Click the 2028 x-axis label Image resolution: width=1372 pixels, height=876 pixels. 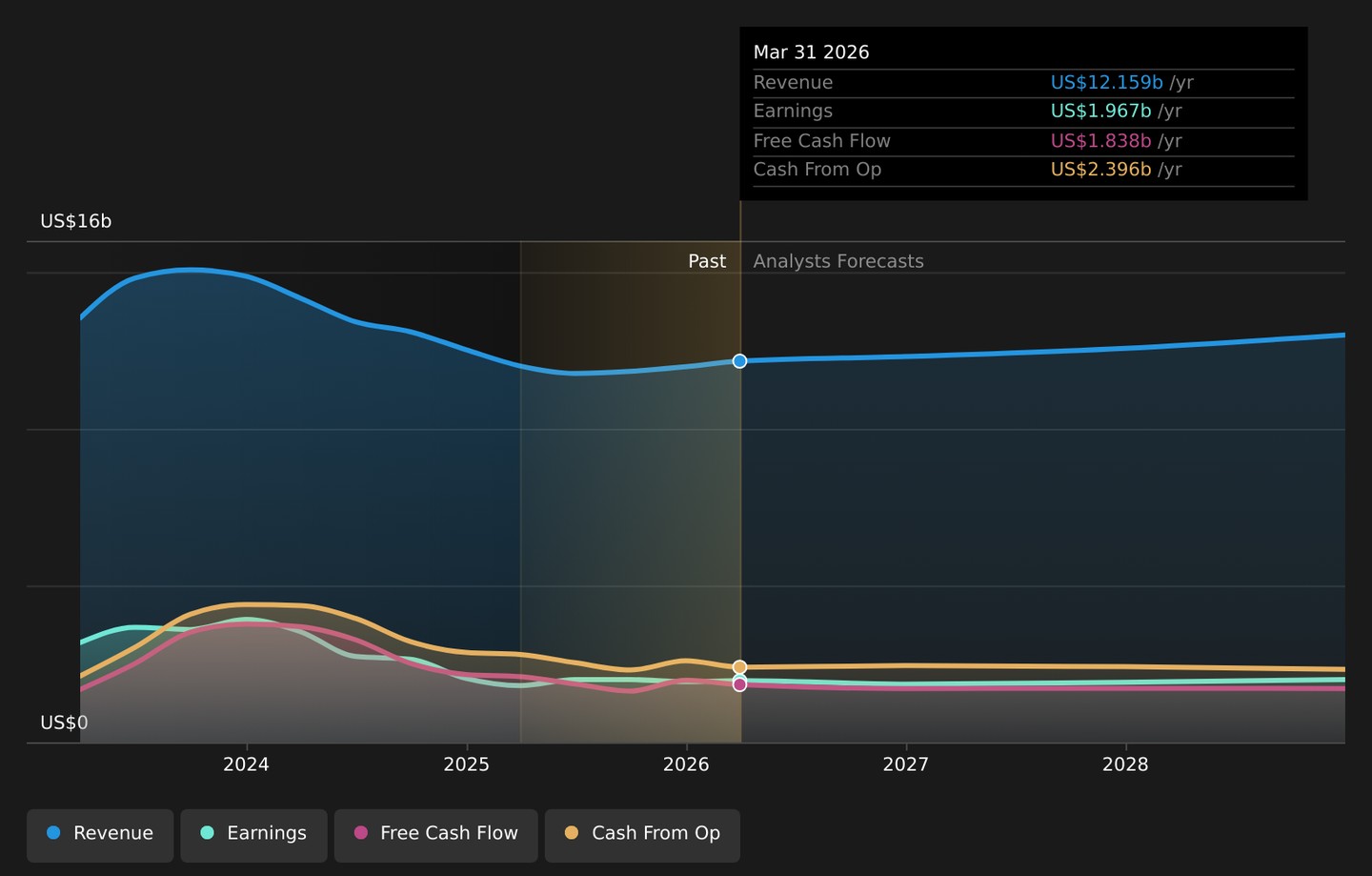click(1125, 764)
